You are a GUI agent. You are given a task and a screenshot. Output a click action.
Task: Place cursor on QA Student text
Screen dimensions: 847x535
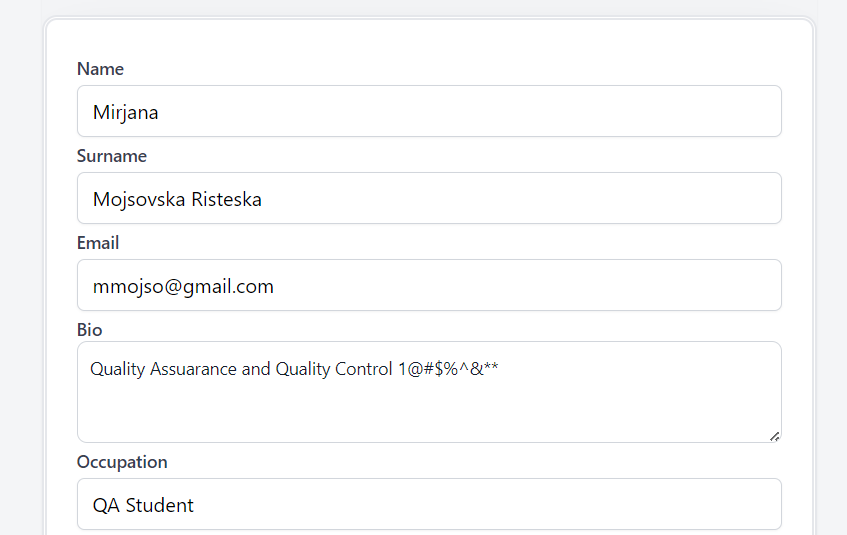(x=143, y=505)
